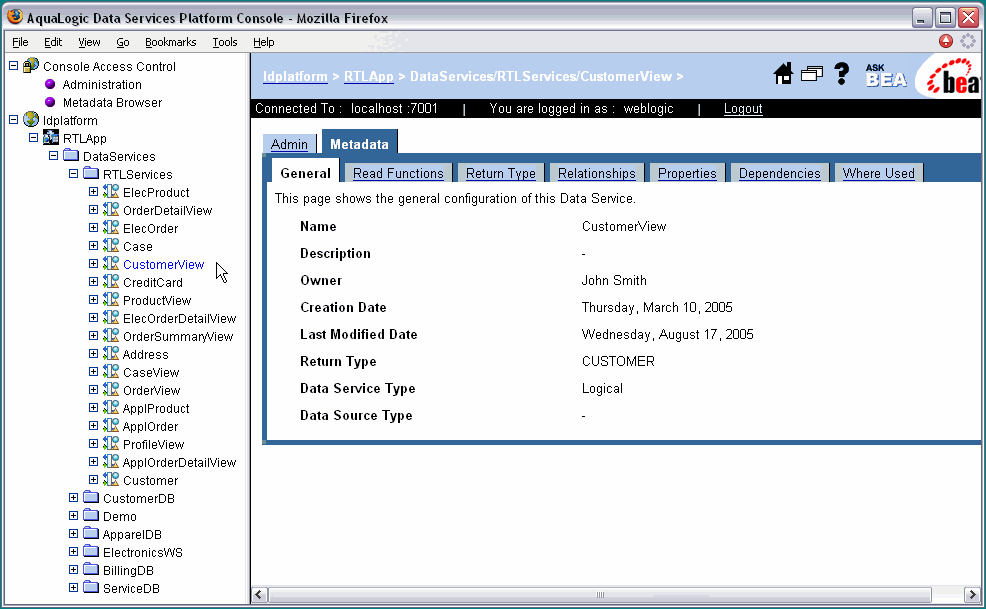The image size is (986, 609).
Task: Expand the CaseView node
Action: click(x=94, y=372)
